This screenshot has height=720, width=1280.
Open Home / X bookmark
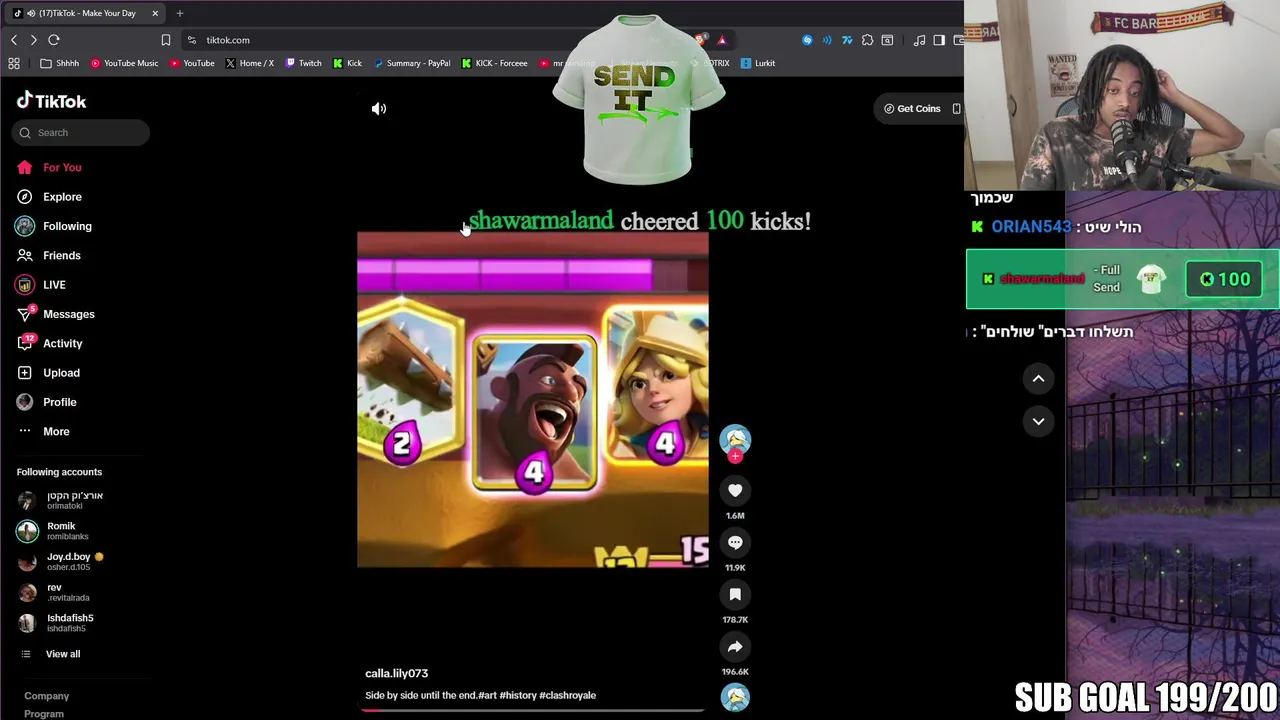click(x=250, y=63)
